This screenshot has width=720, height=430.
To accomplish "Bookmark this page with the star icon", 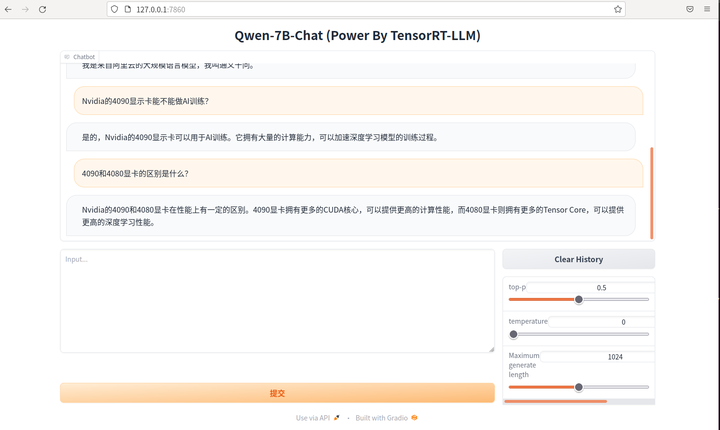I will (618, 9).
